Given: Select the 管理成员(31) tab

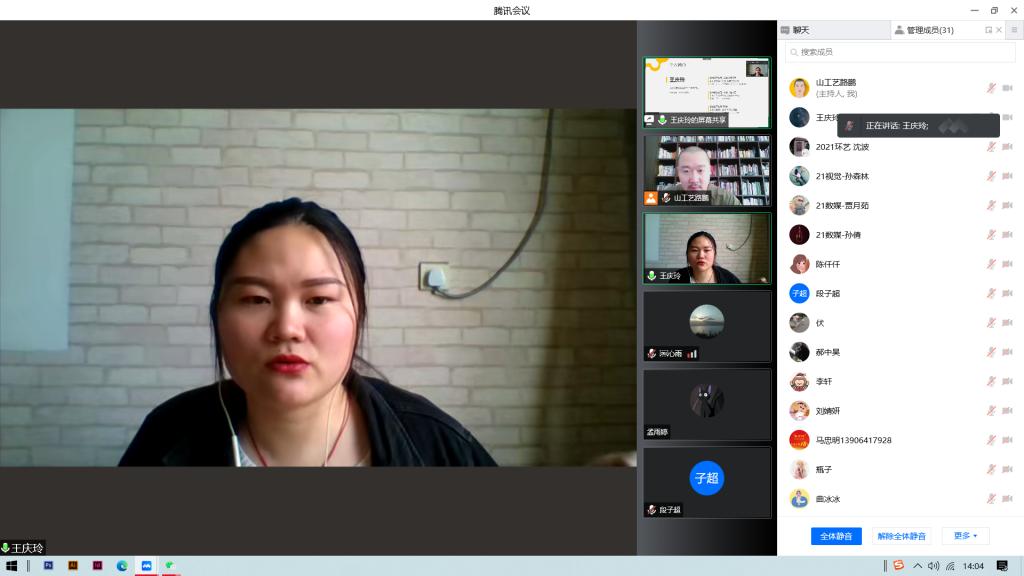Looking at the screenshot, I should [929, 30].
